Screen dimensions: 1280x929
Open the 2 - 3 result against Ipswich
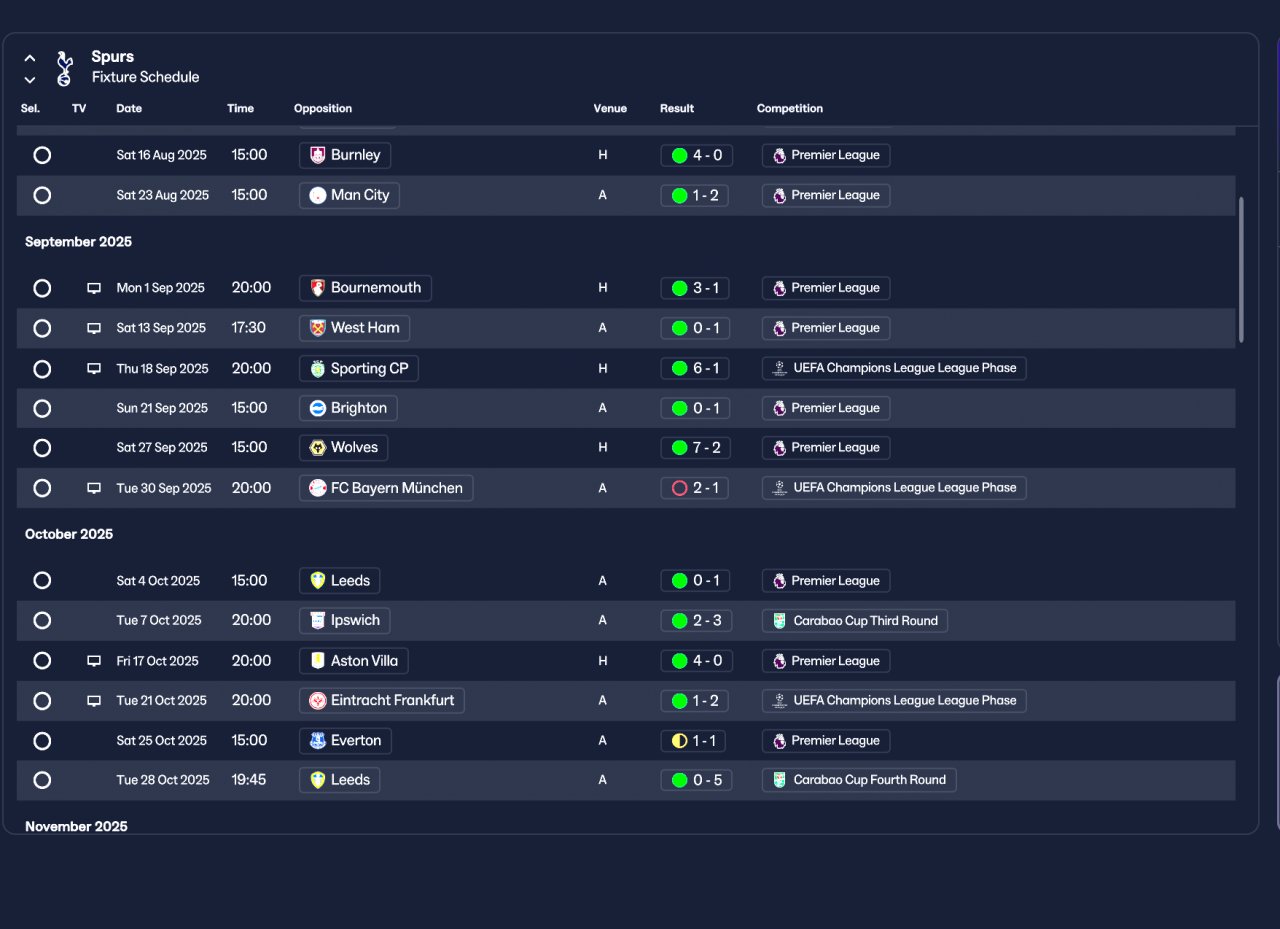(x=696, y=621)
